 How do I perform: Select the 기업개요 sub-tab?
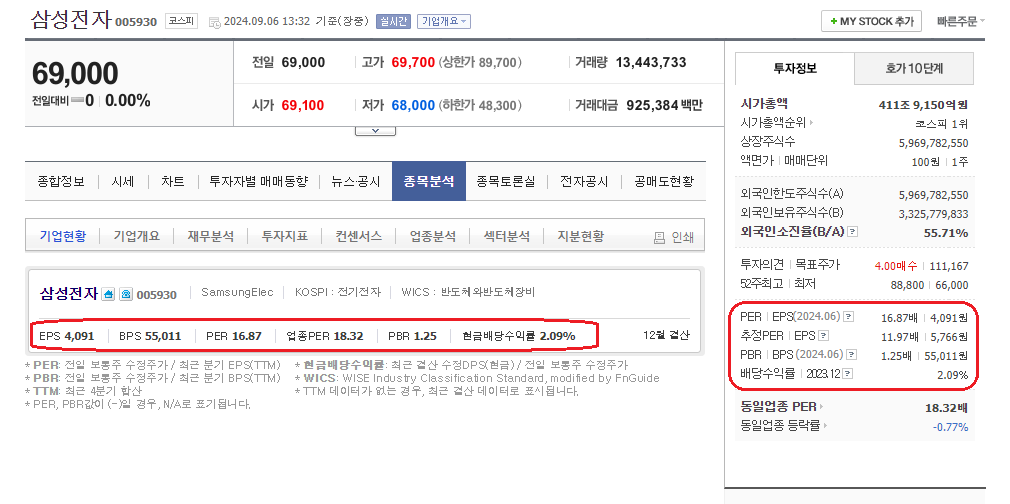137,237
